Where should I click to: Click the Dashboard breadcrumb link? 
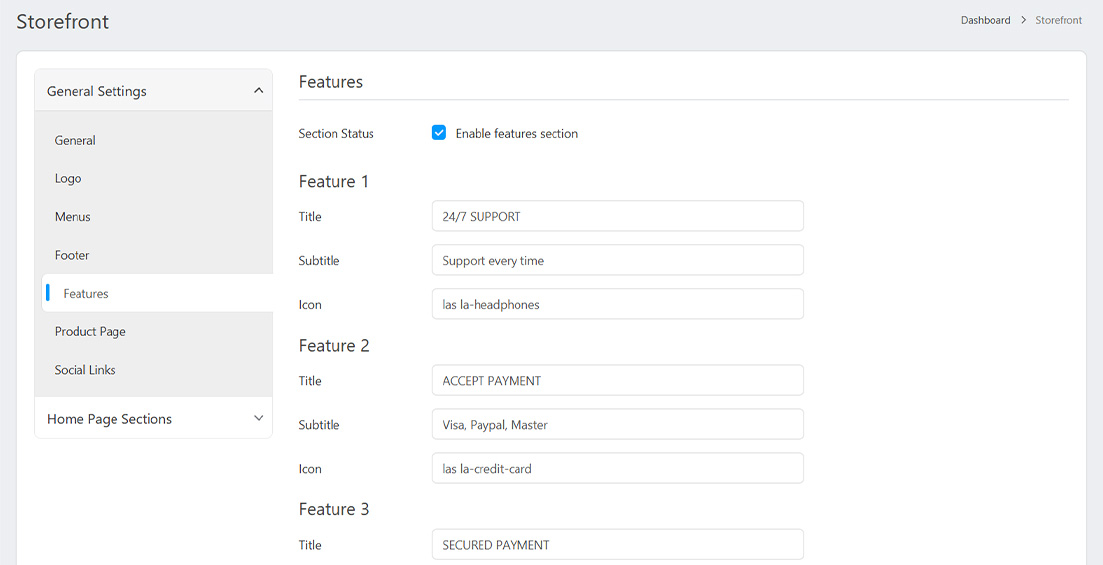(x=985, y=20)
